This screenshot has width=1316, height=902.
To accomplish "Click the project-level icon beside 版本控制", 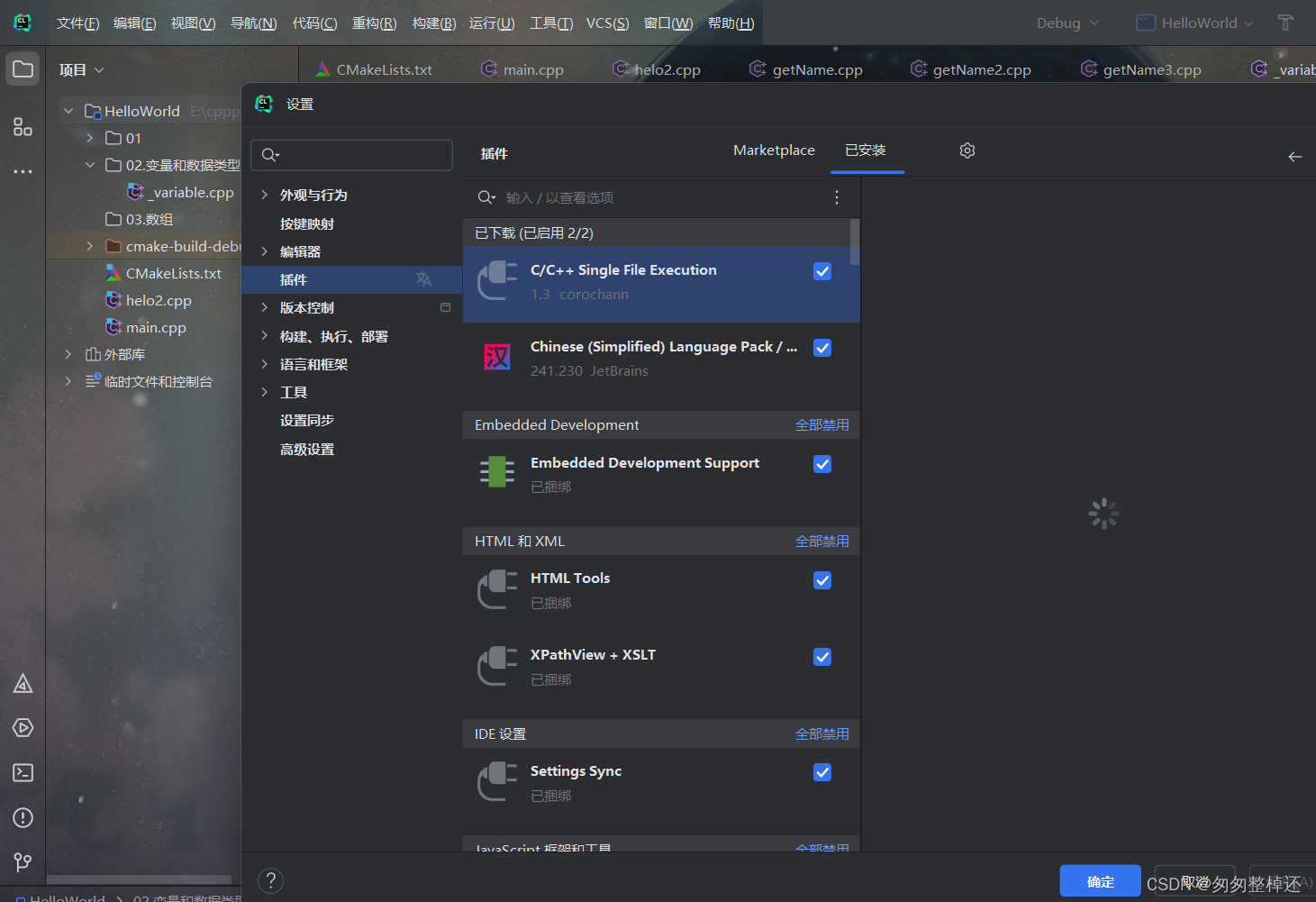I will (x=445, y=307).
